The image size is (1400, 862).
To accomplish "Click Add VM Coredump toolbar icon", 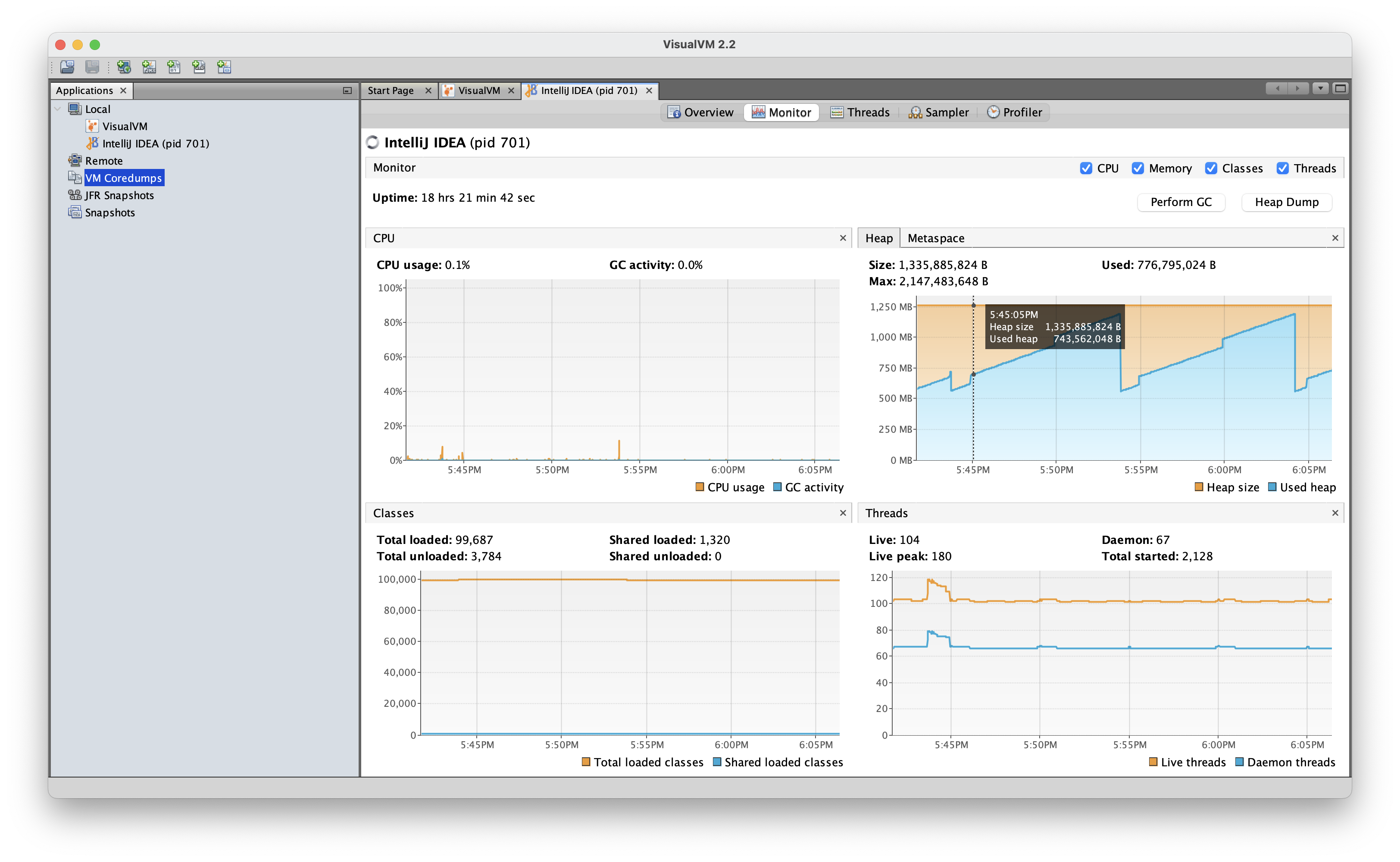I will click(x=174, y=67).
